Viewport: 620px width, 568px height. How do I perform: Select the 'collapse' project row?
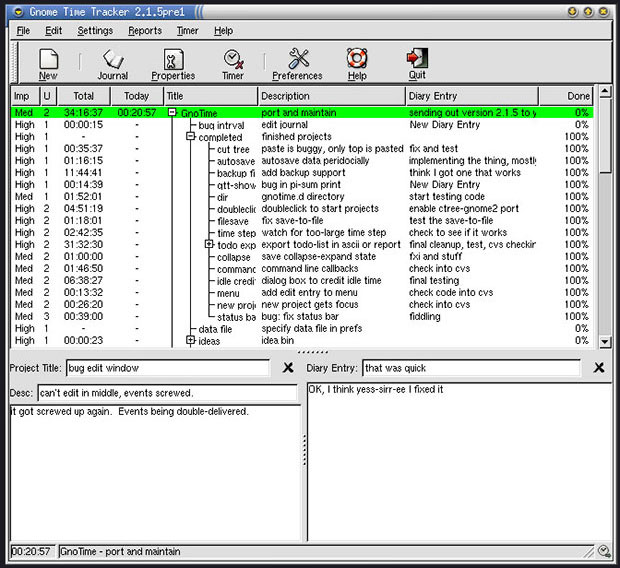tap(302, 257)
